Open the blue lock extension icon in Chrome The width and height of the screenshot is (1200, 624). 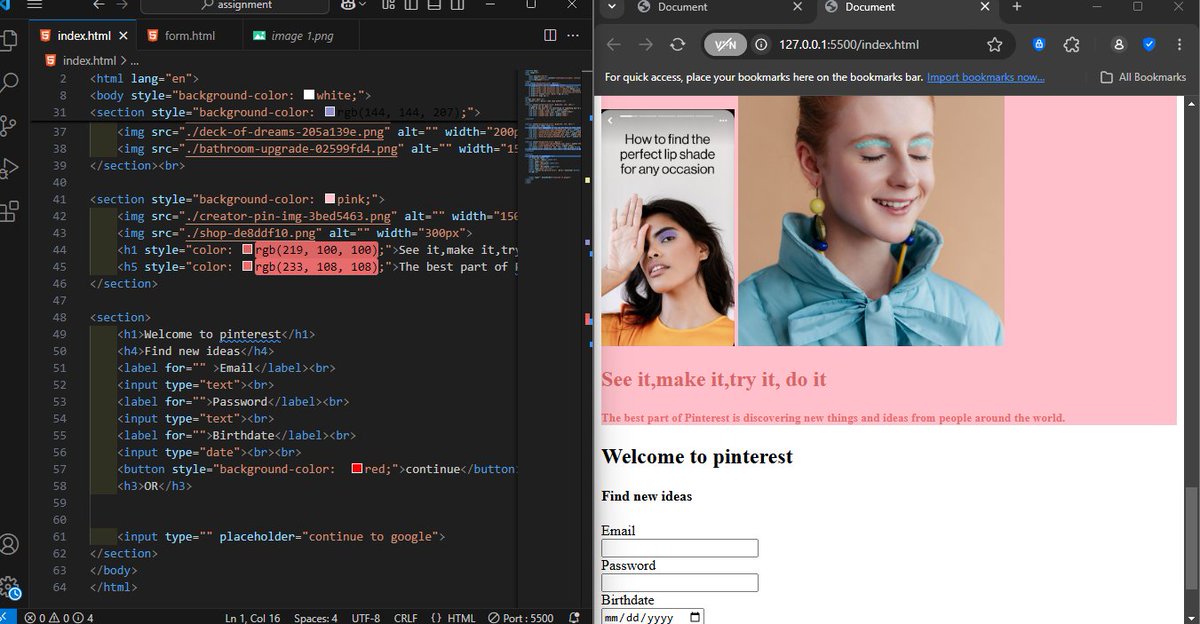1039,44
